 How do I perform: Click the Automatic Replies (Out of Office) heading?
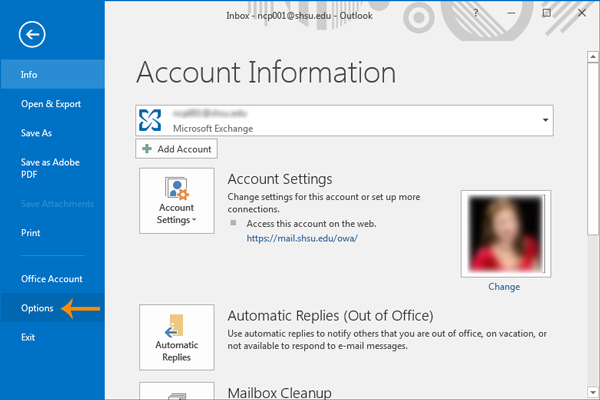330,316
